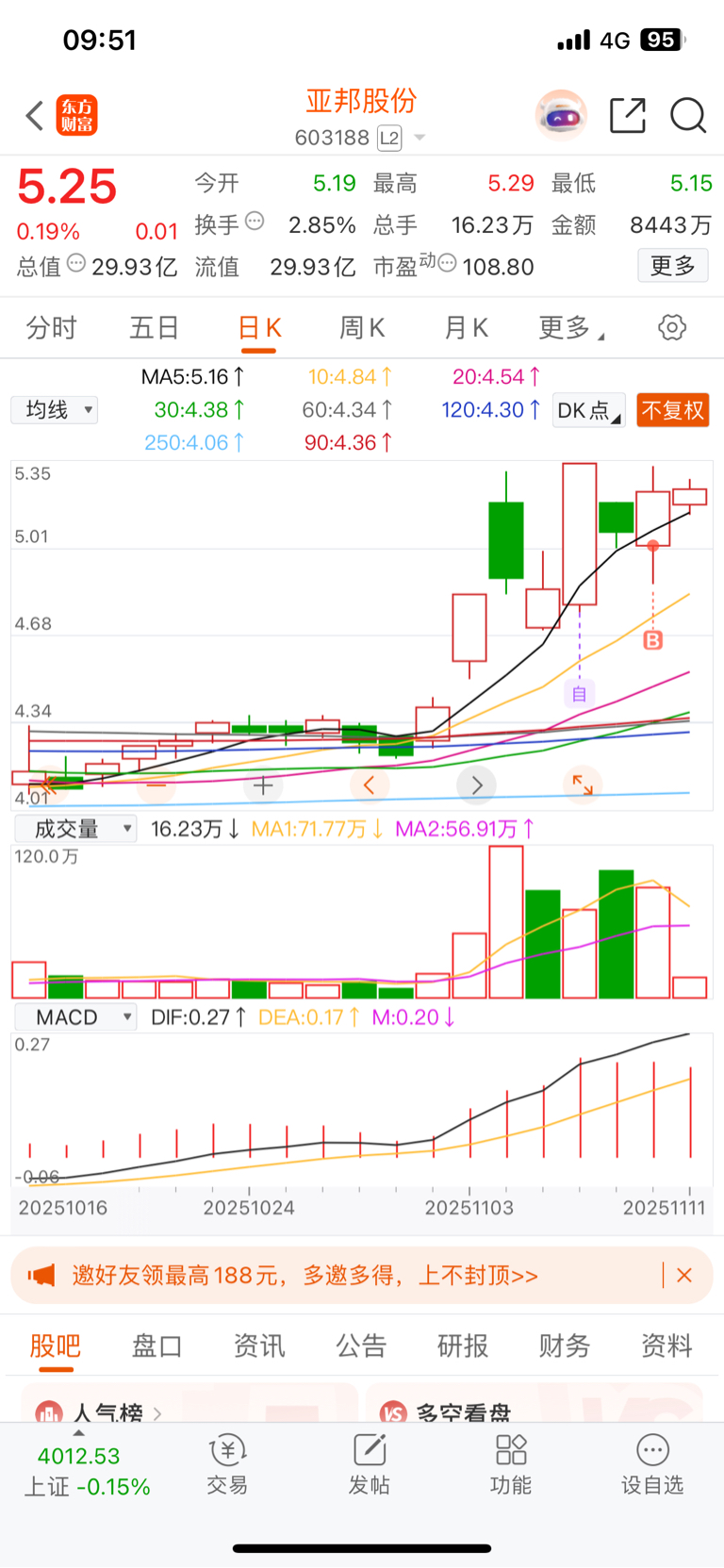
Task: Tap the MA1:71.77万 volume value
Action: [x=317, y=829]
